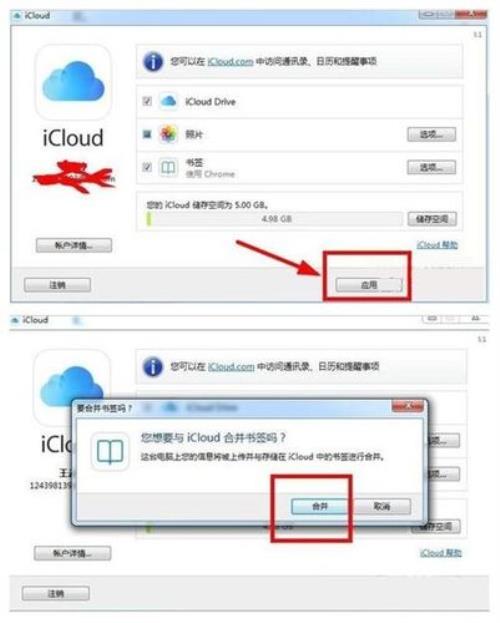Toggle the Bookmarks checkbox

click(147, 167)
